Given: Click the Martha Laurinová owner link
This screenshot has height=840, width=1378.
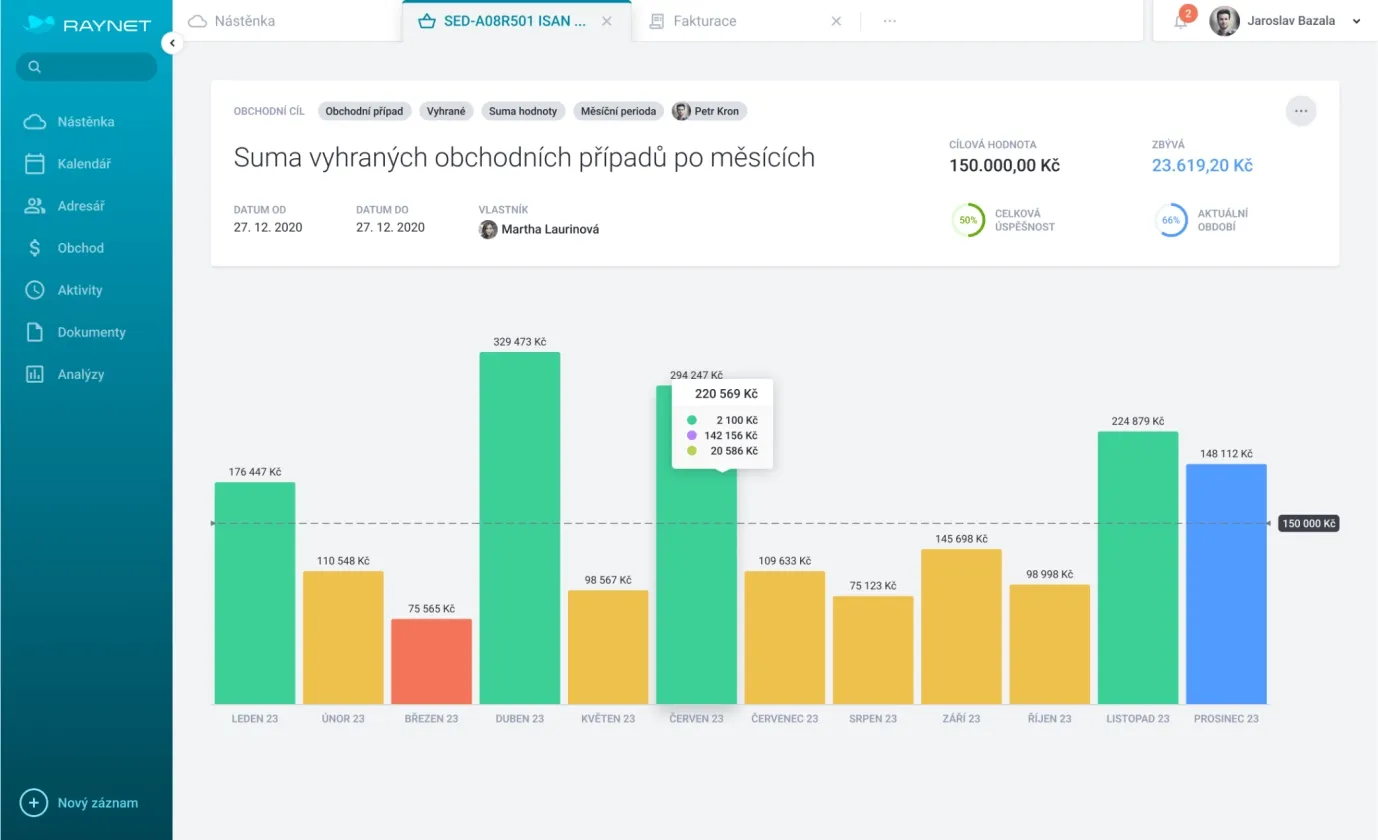Looking at the screenshot, I should click(549, 229).
